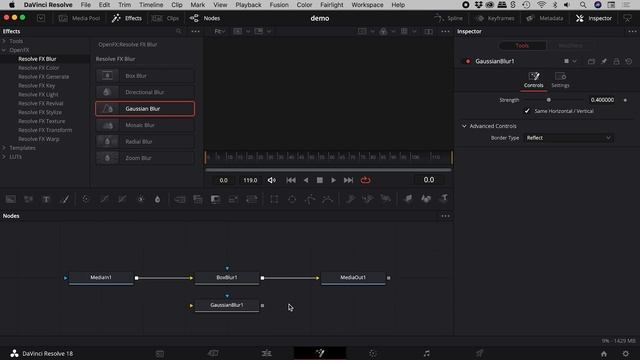640x360 pixels.
Task: Open the Edit page icon
Action: (267, 353)
